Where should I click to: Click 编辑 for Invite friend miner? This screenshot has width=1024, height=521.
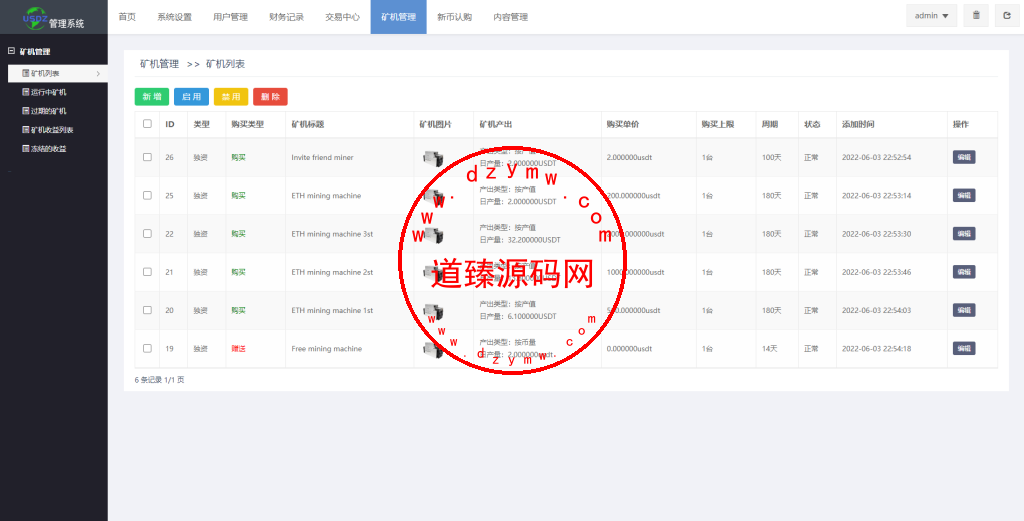pos(964,157)
